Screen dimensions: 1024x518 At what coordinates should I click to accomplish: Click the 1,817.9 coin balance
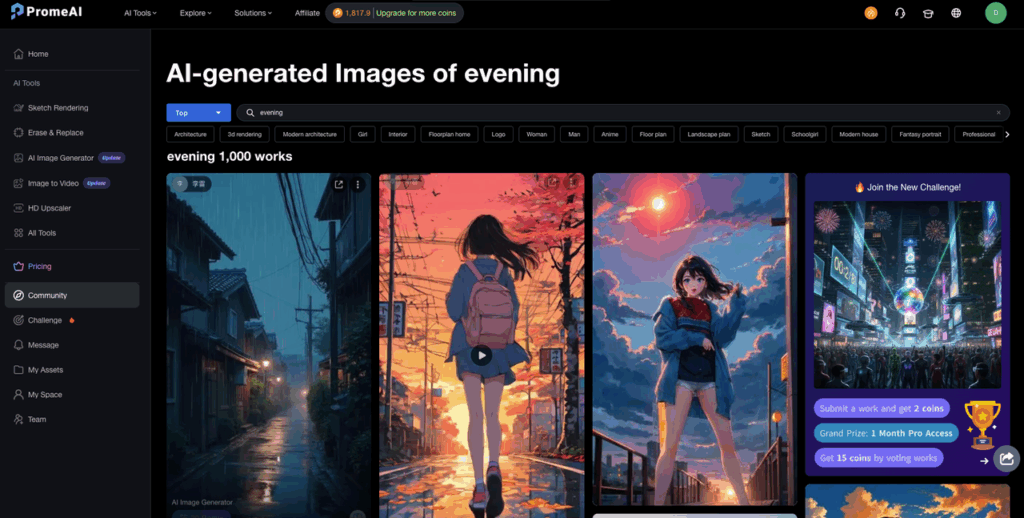(351, 13)
